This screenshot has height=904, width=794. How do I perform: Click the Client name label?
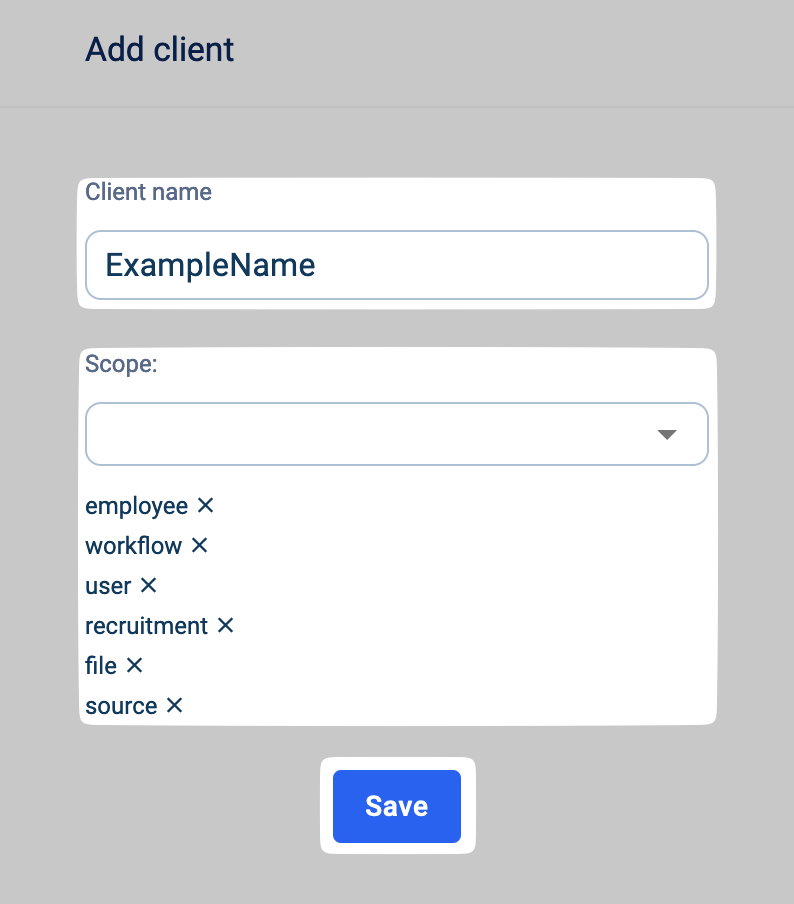[148, 192]
